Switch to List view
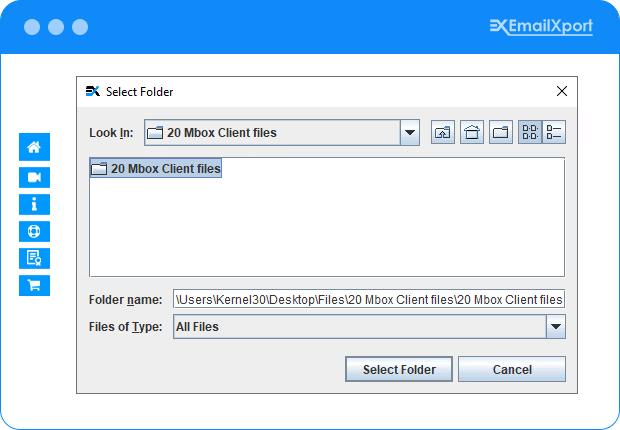Viewport: 620px width, 430px height. coord(530,133)
